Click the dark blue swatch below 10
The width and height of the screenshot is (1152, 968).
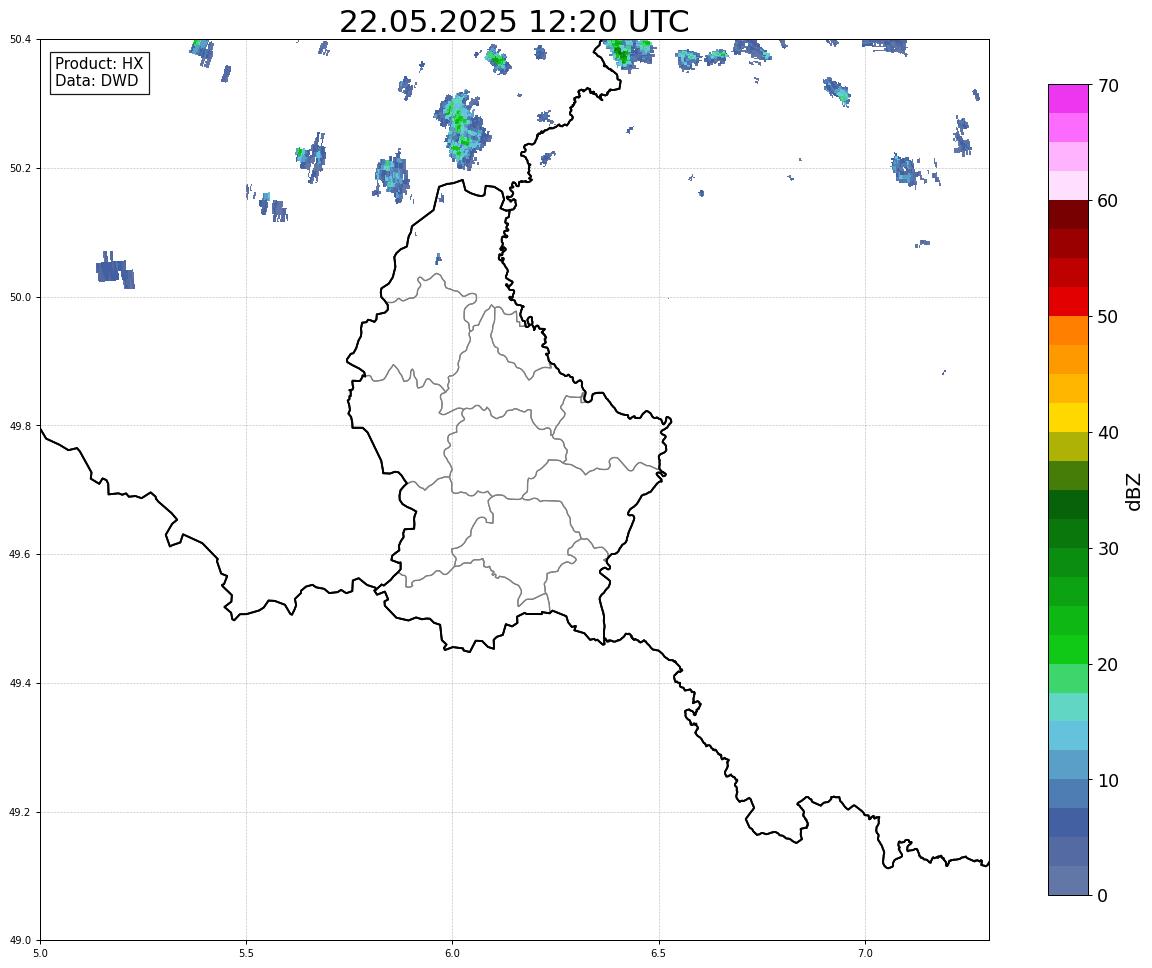pyautogui.click(x=1068, y=823)
